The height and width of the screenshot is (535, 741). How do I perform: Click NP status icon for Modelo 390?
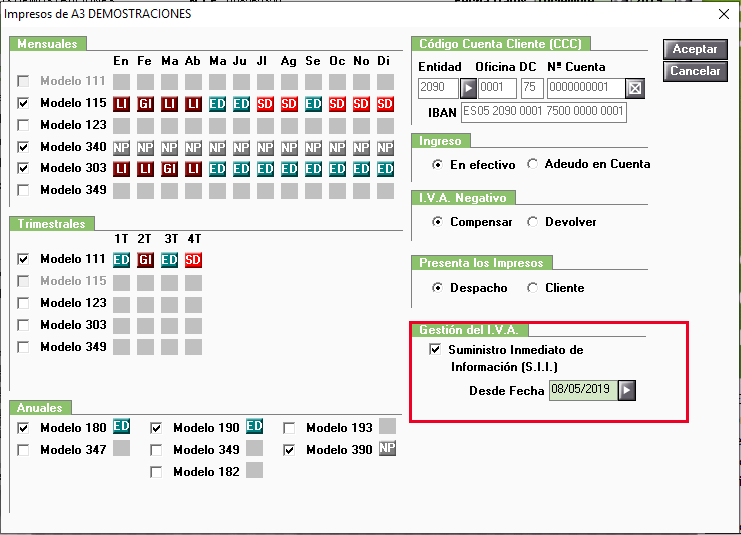click(x=388, y=448)
